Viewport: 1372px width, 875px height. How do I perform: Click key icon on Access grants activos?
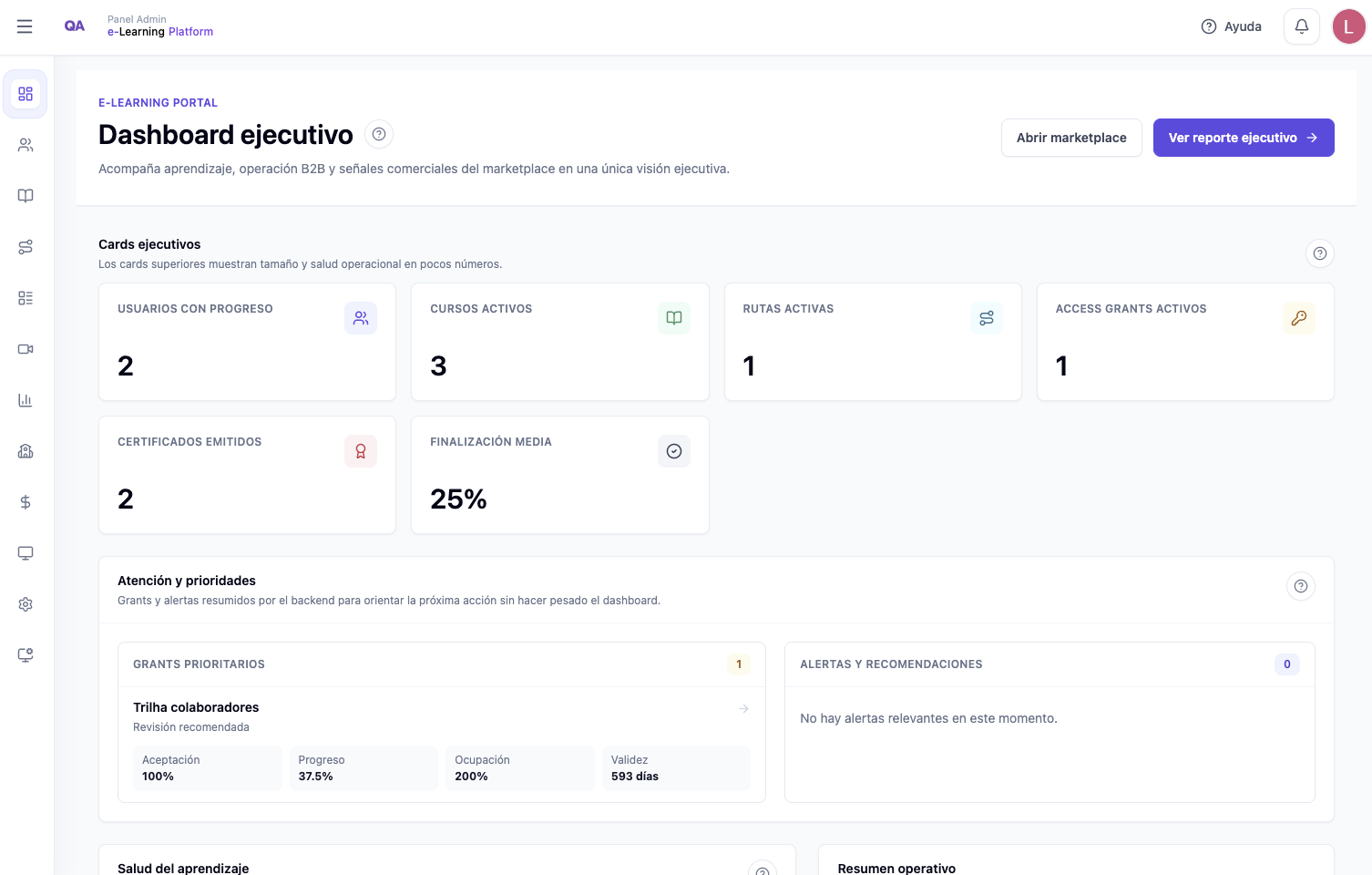point(1299,318)
